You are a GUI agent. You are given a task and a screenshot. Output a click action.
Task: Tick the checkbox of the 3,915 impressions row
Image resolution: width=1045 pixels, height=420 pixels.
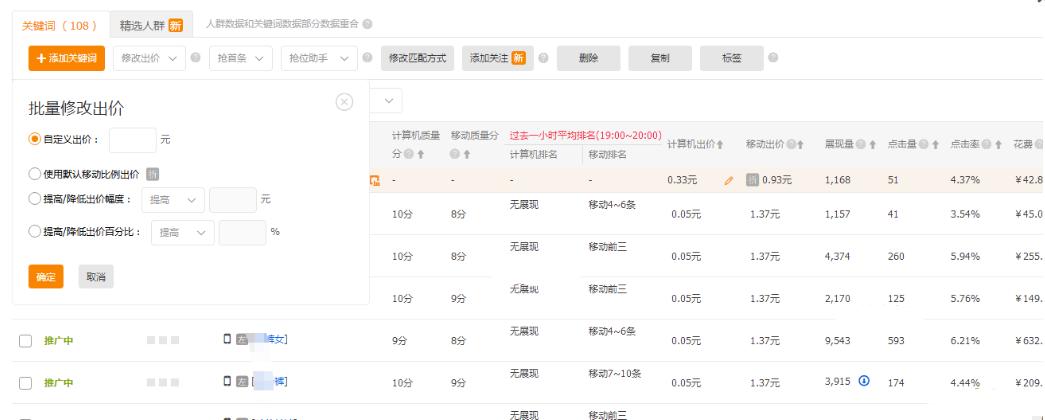click(x=25, y=383)
